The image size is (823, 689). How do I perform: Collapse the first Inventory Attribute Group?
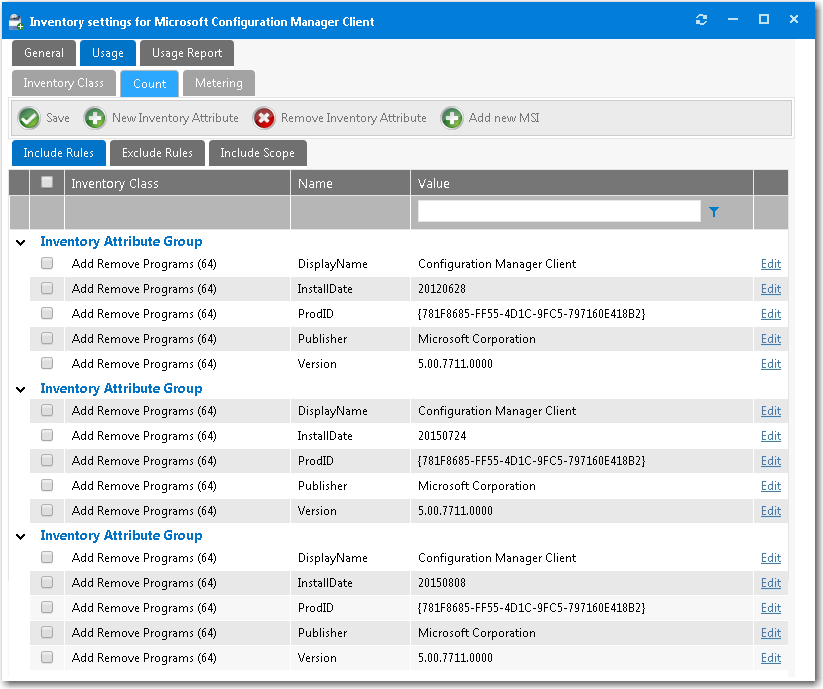(x=20, y=242)
